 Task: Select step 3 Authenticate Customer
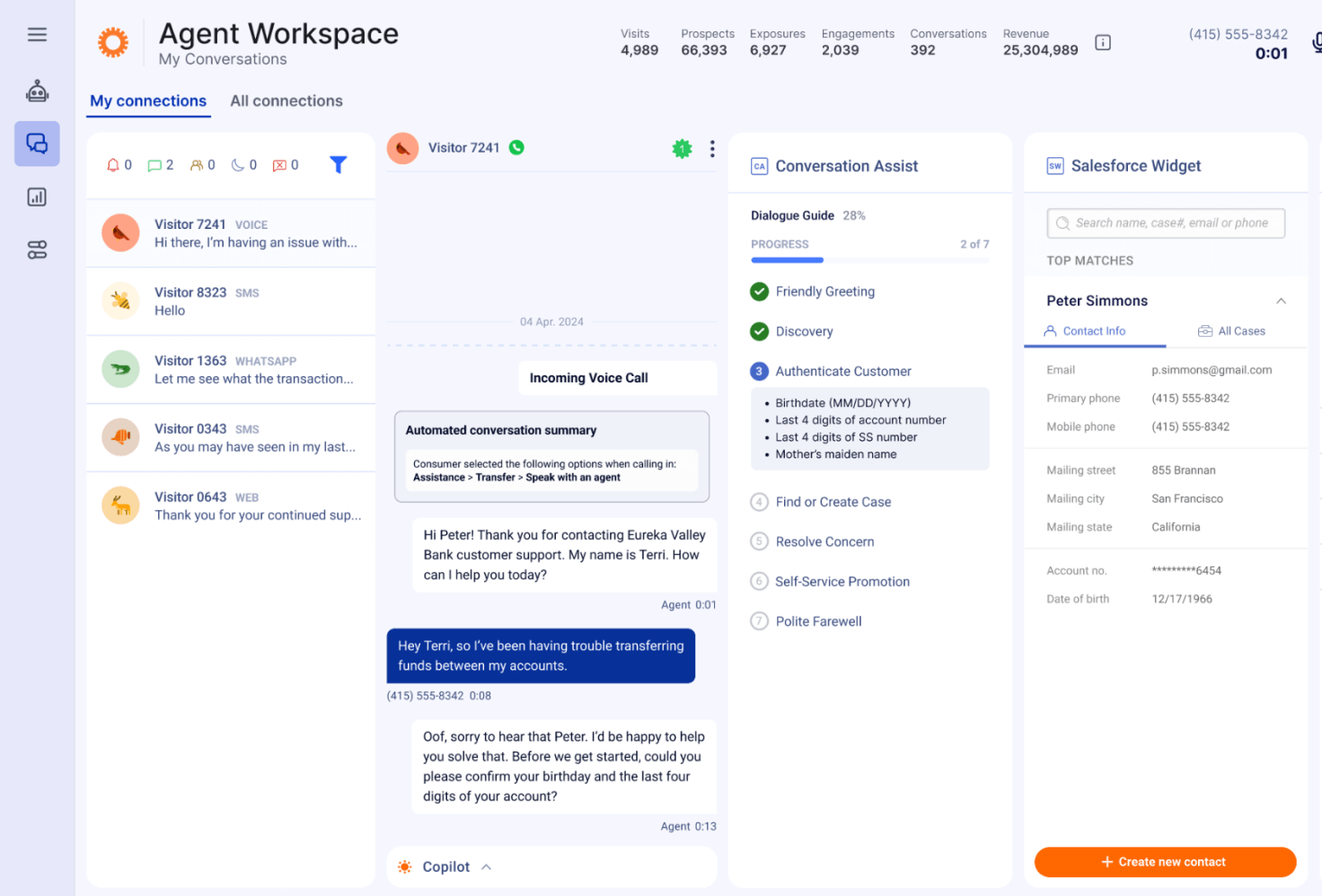point(831,371)
